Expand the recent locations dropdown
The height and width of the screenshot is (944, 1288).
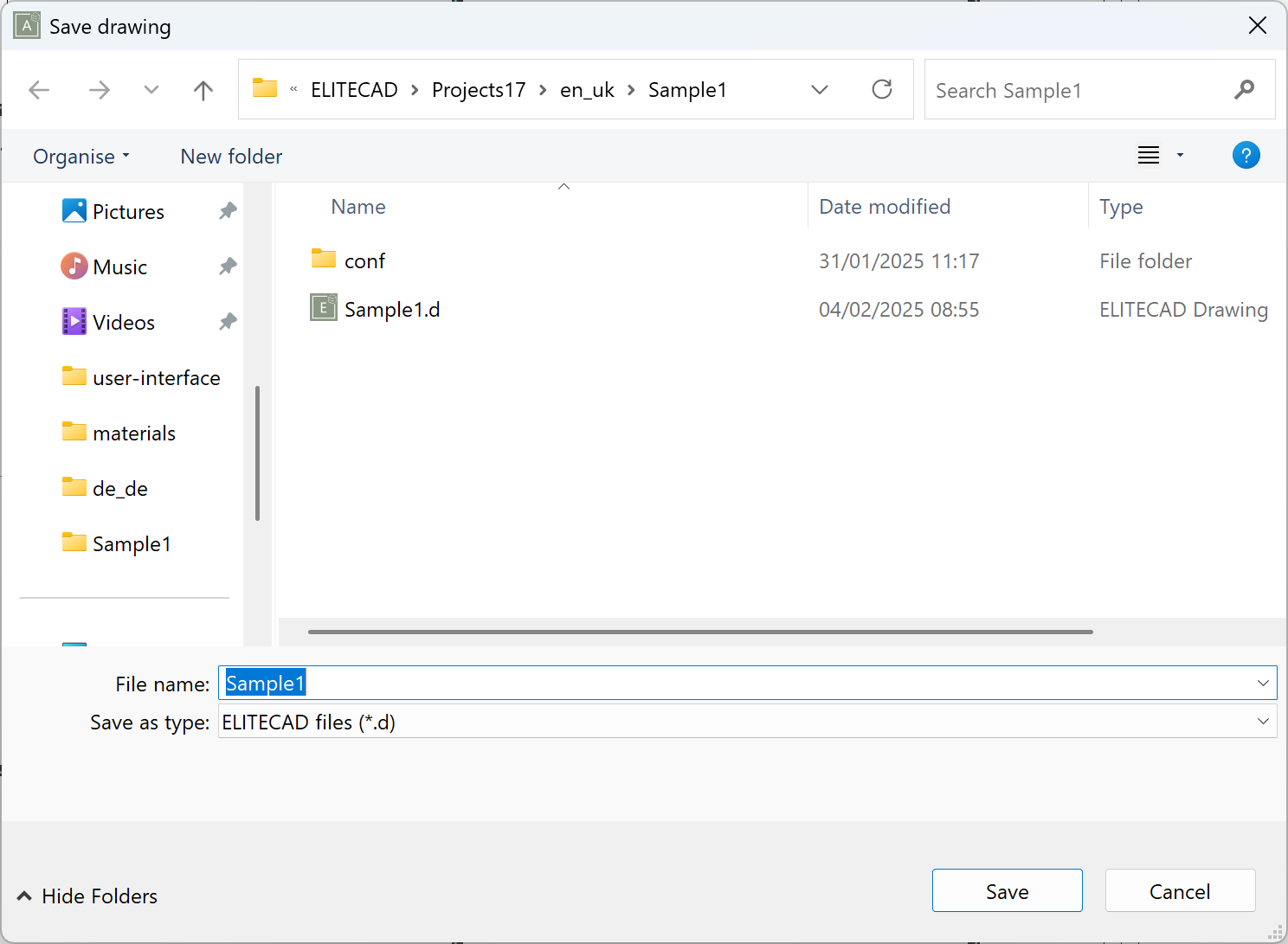point(151,90)
